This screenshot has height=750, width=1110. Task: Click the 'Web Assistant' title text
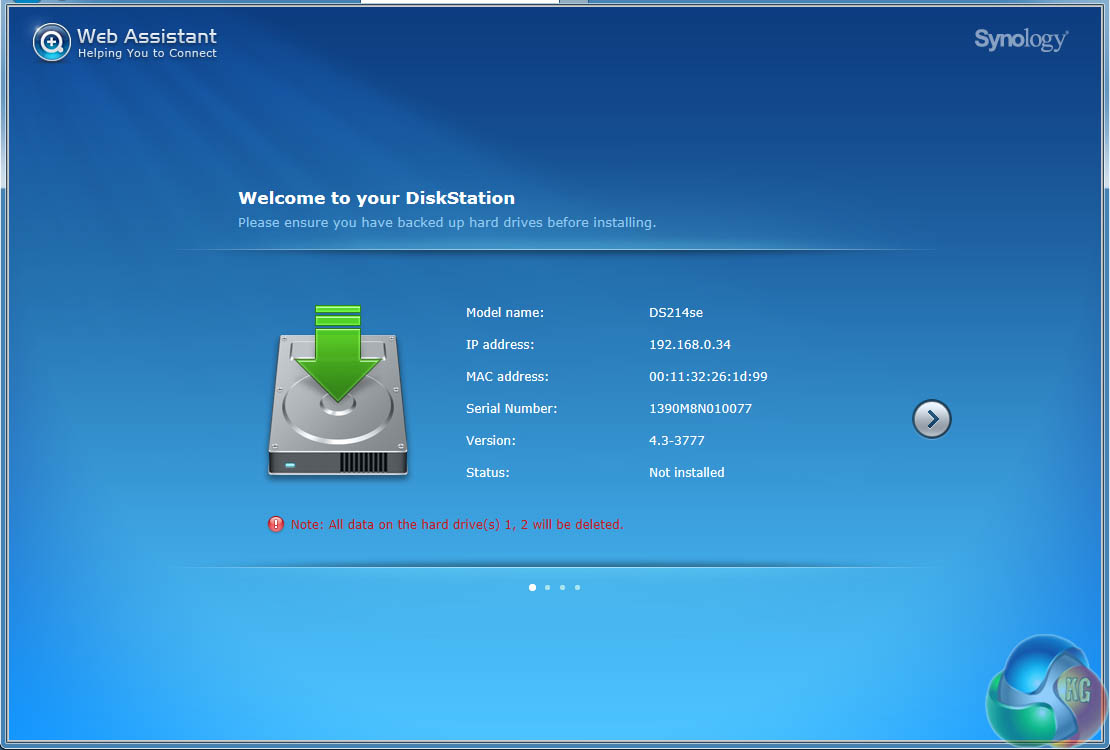[x=147, y=36]
